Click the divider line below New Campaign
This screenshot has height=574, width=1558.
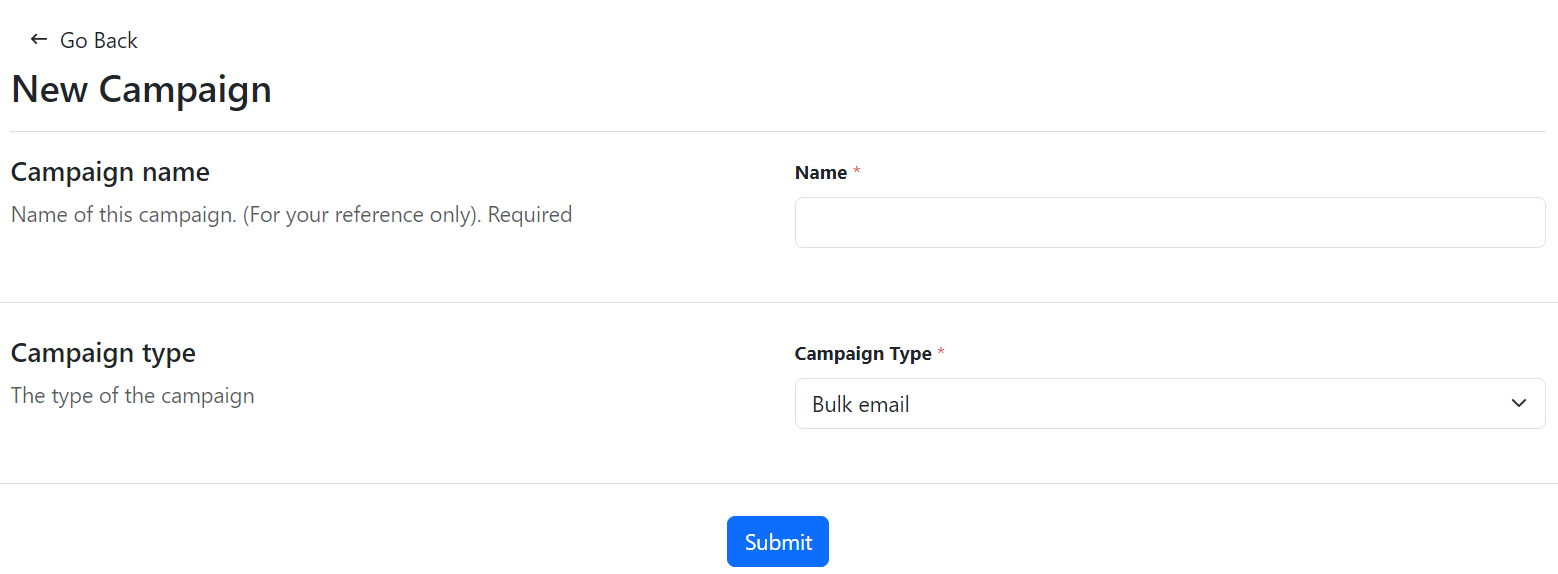[x=778, y=131]
